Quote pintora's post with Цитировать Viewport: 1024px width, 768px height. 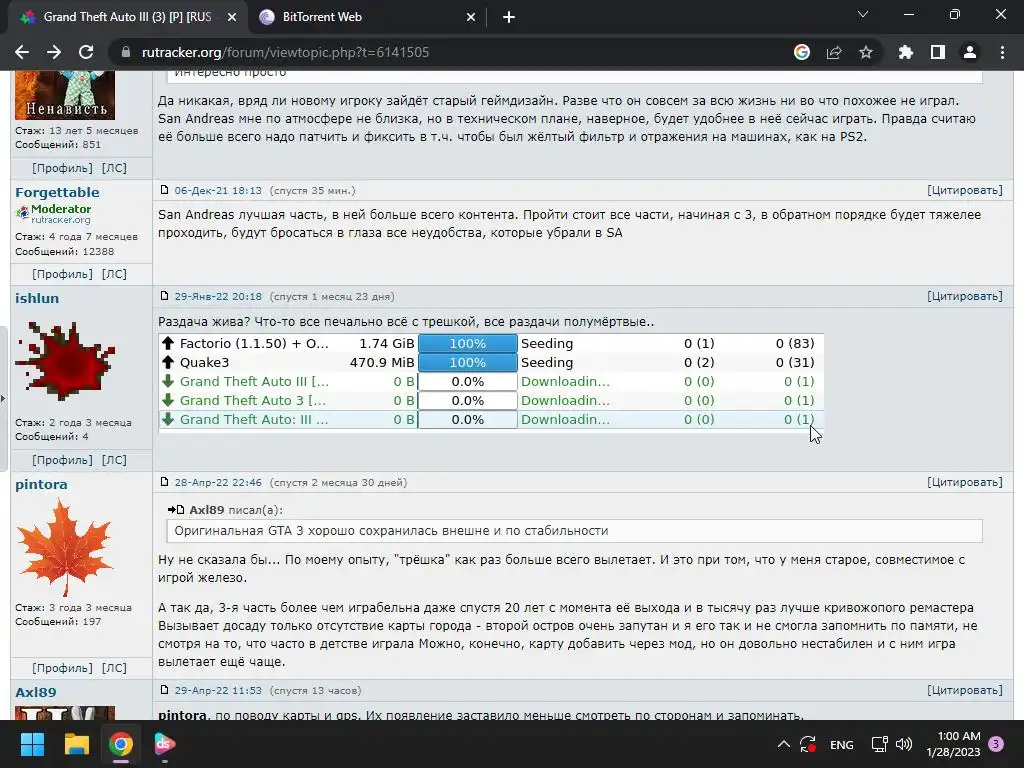tap(965, 482)
